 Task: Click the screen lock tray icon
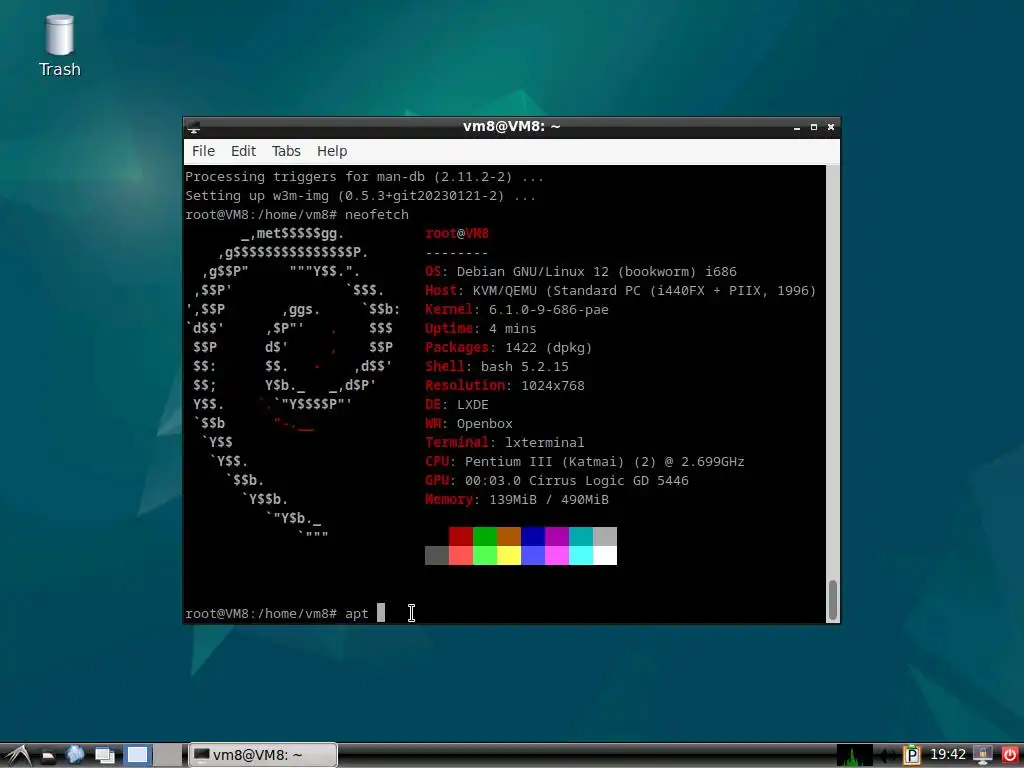point(982,756)
